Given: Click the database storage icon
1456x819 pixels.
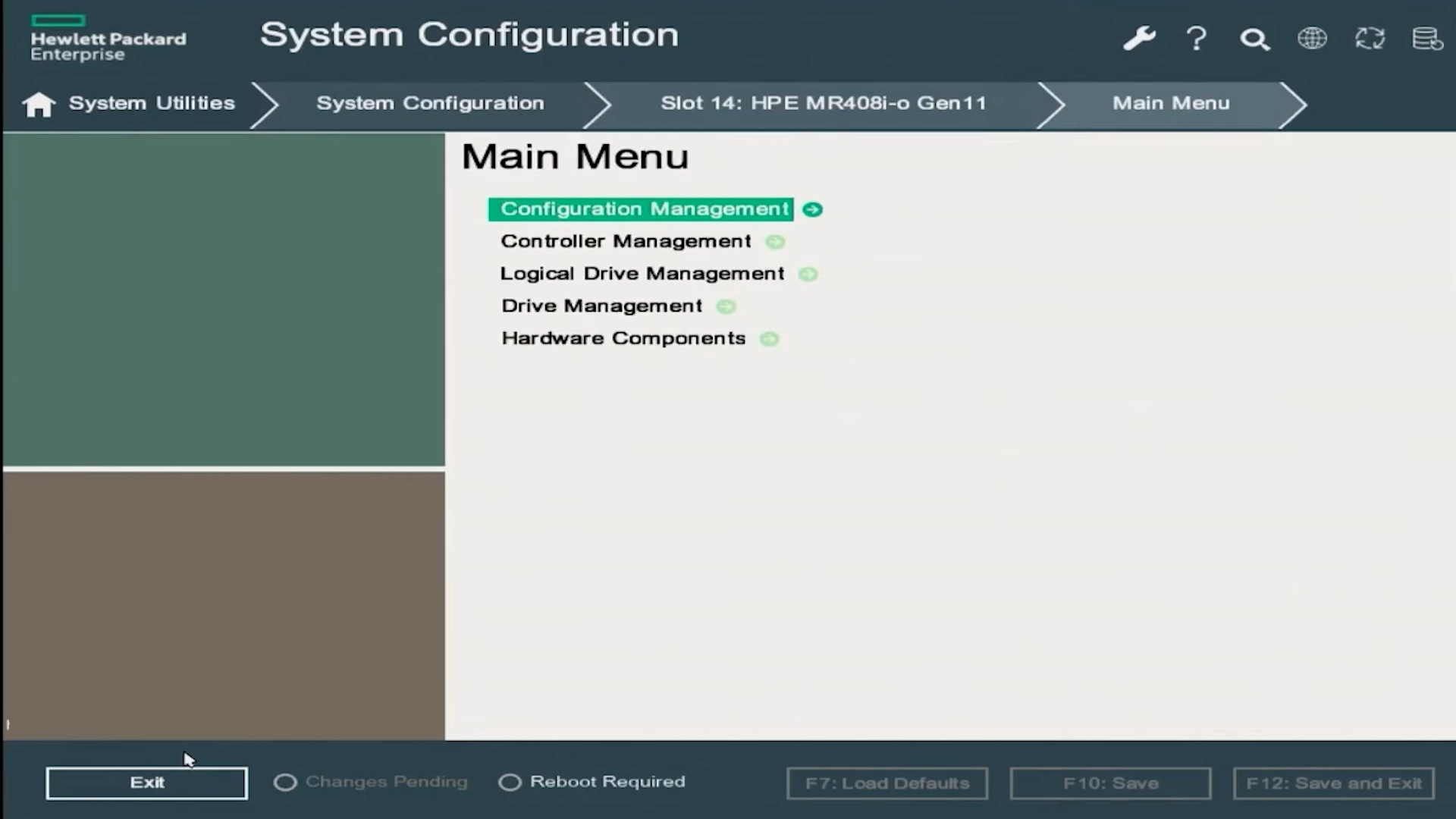Looking at the screenshot, I should coord(1427,38).
